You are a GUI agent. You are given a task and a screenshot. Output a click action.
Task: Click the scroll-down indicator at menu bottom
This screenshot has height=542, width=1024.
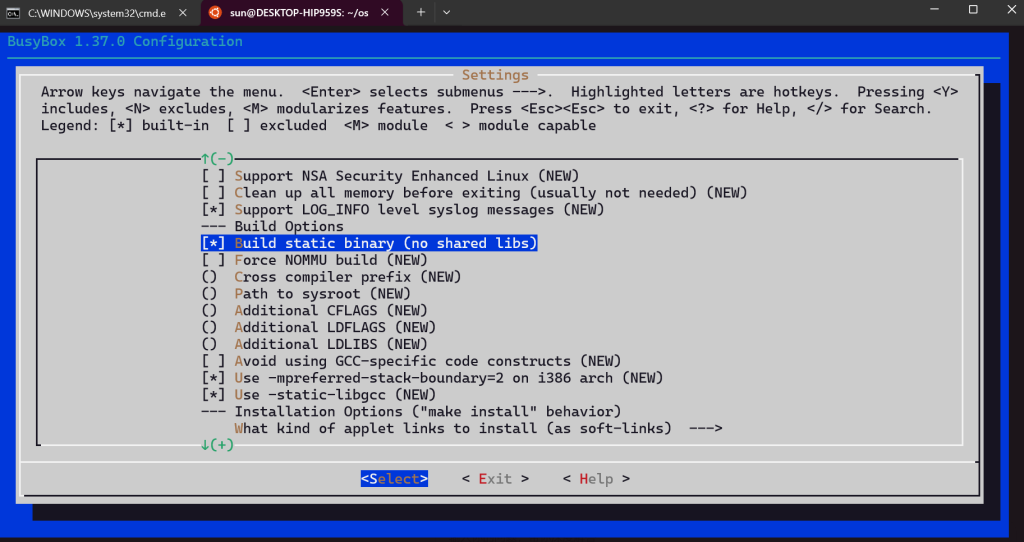click(217, 445)
